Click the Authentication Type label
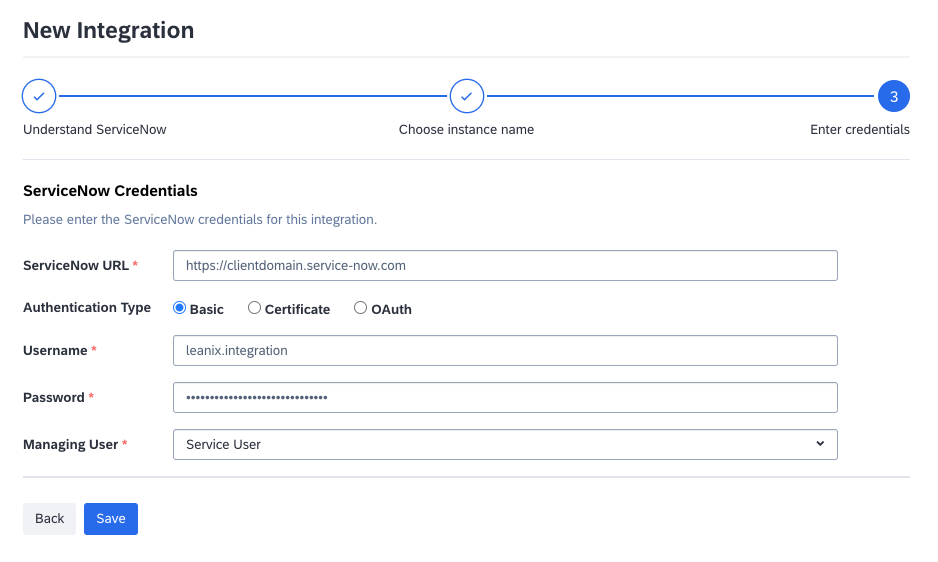Image resolution: width=938 pixels, height=562 pixels. coord(87,308)
